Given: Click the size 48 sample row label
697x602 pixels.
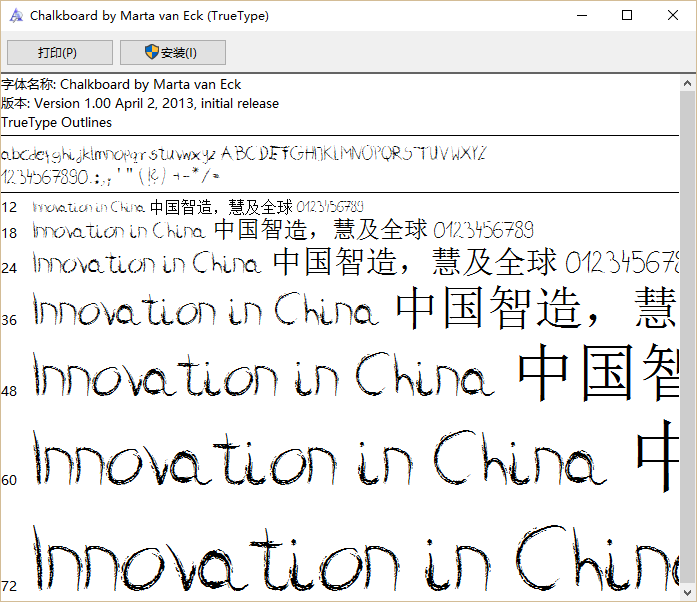Looking at the screenshot, I should tap(9, 391).
